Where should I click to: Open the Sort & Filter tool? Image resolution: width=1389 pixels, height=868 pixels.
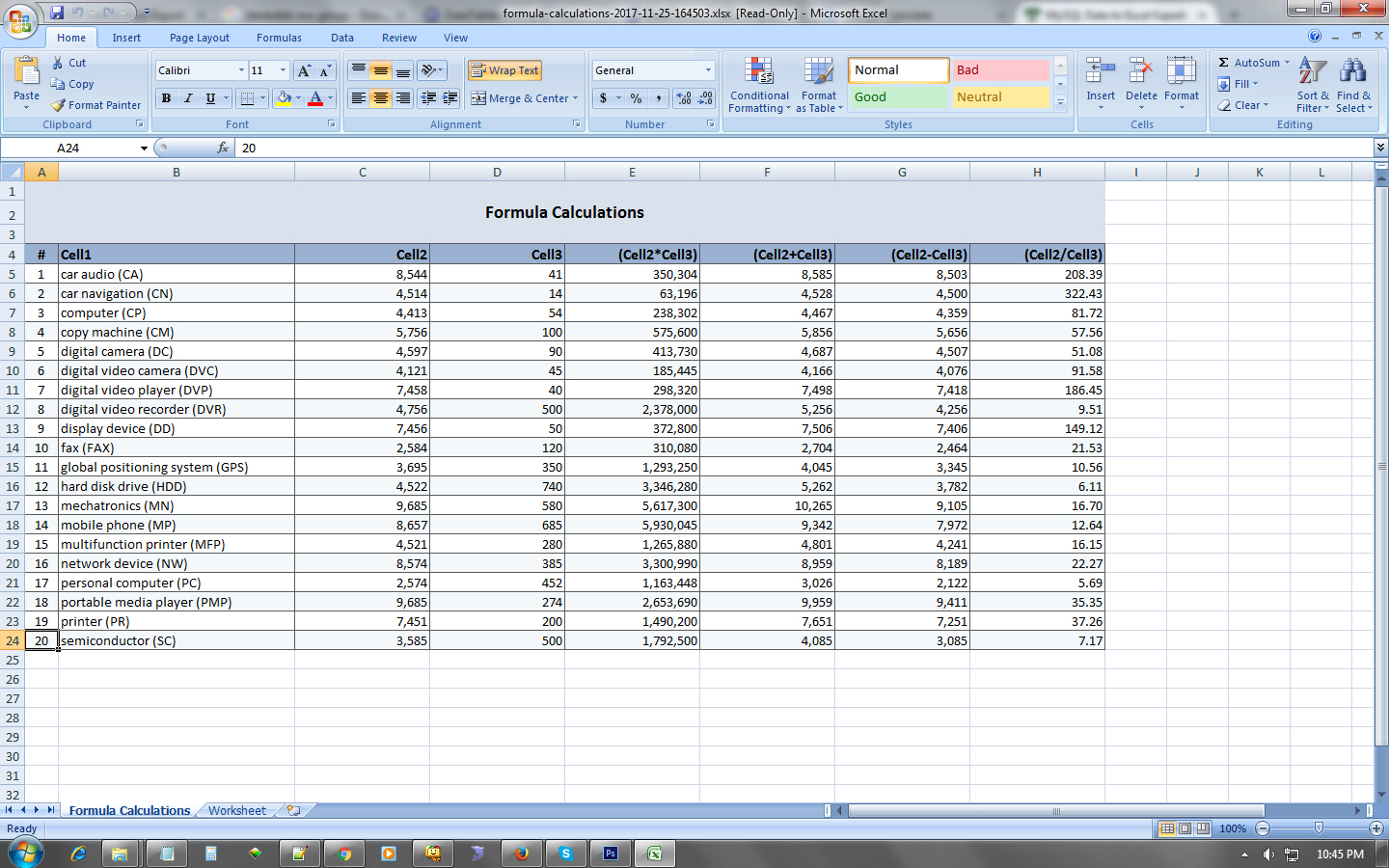(x=1312, y=84)
